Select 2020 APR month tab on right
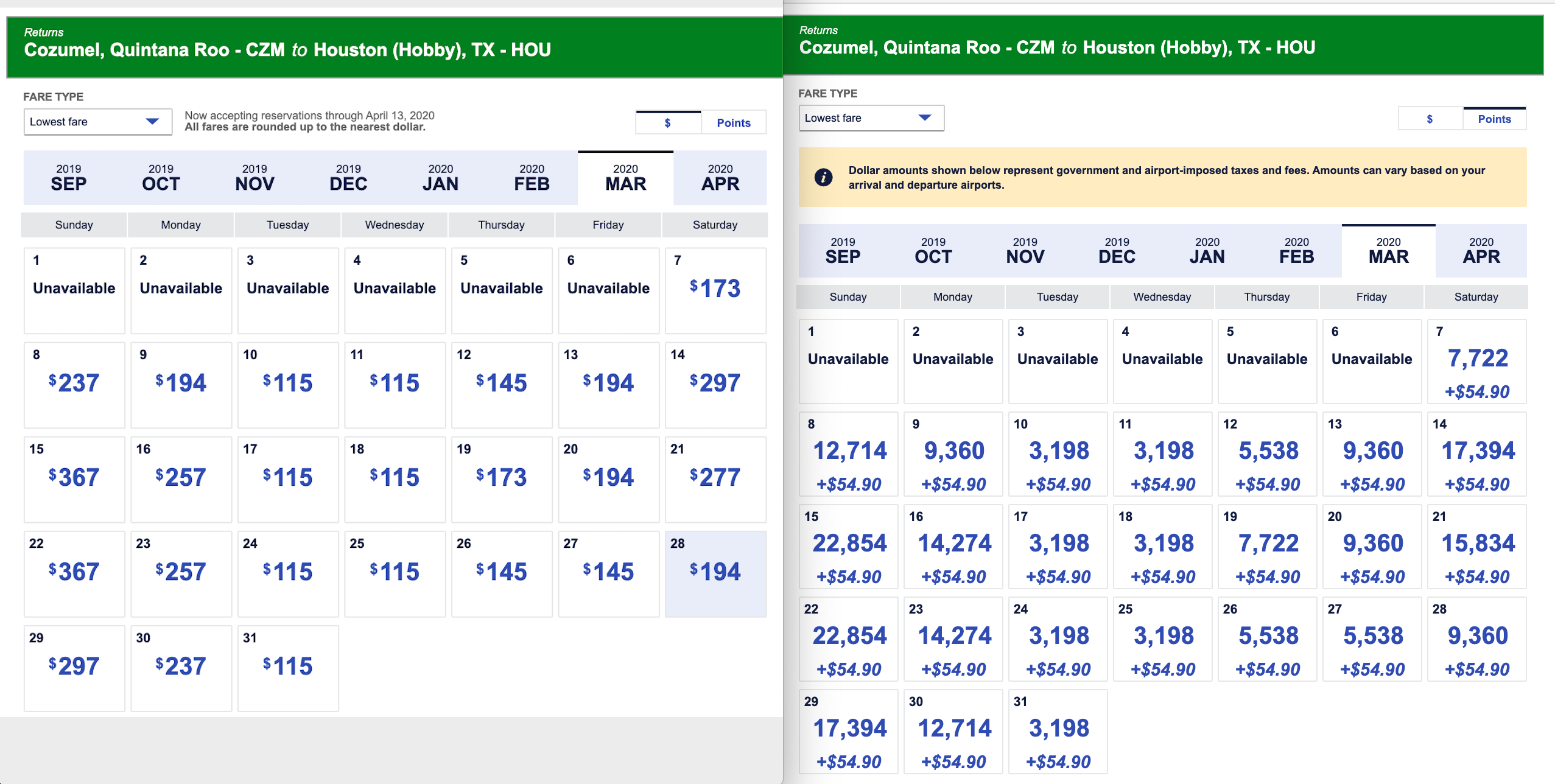This screenshot has width=1555, height=784. click(x=1481, y=251)
